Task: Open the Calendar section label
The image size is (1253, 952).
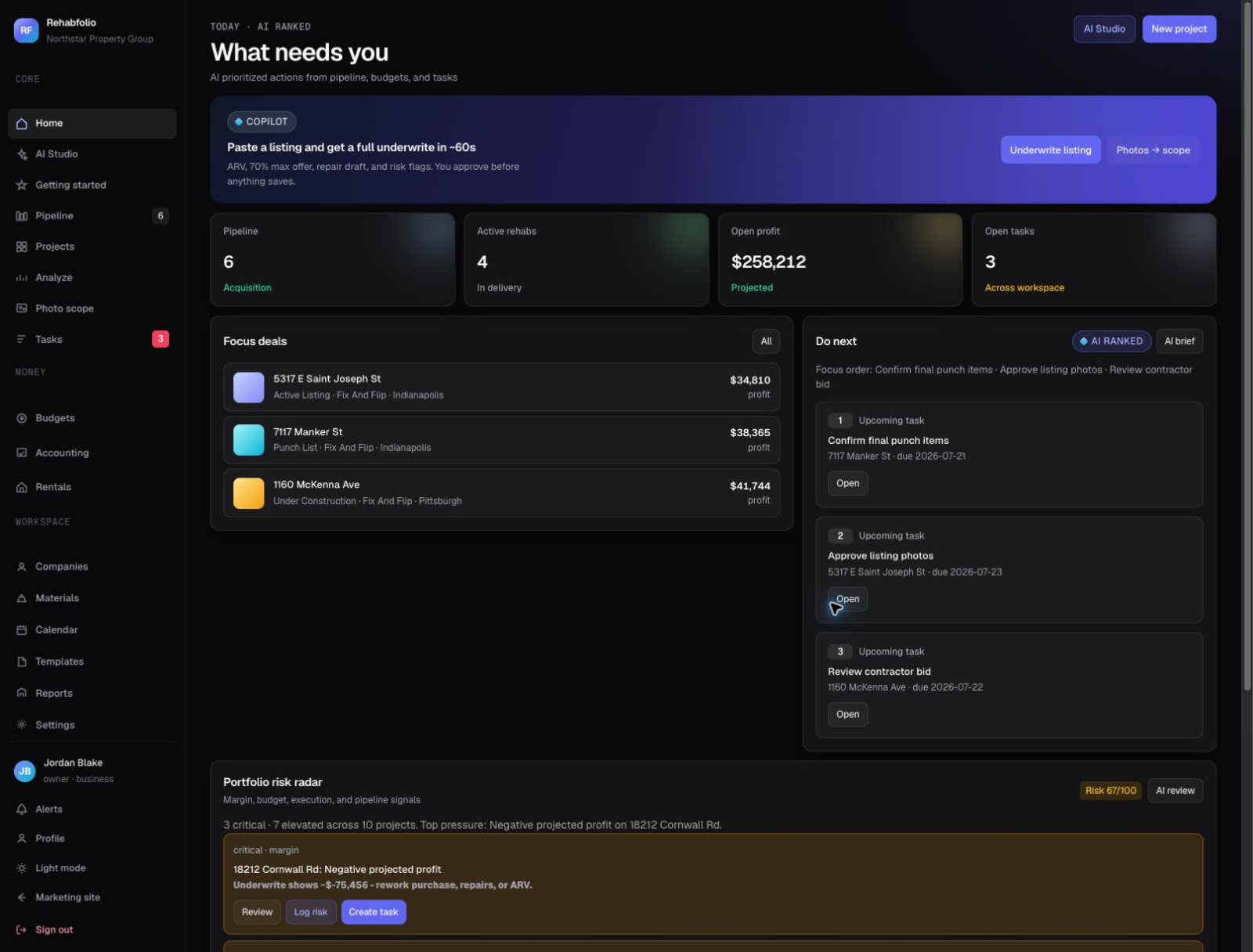Action: (x=56, y=630)
